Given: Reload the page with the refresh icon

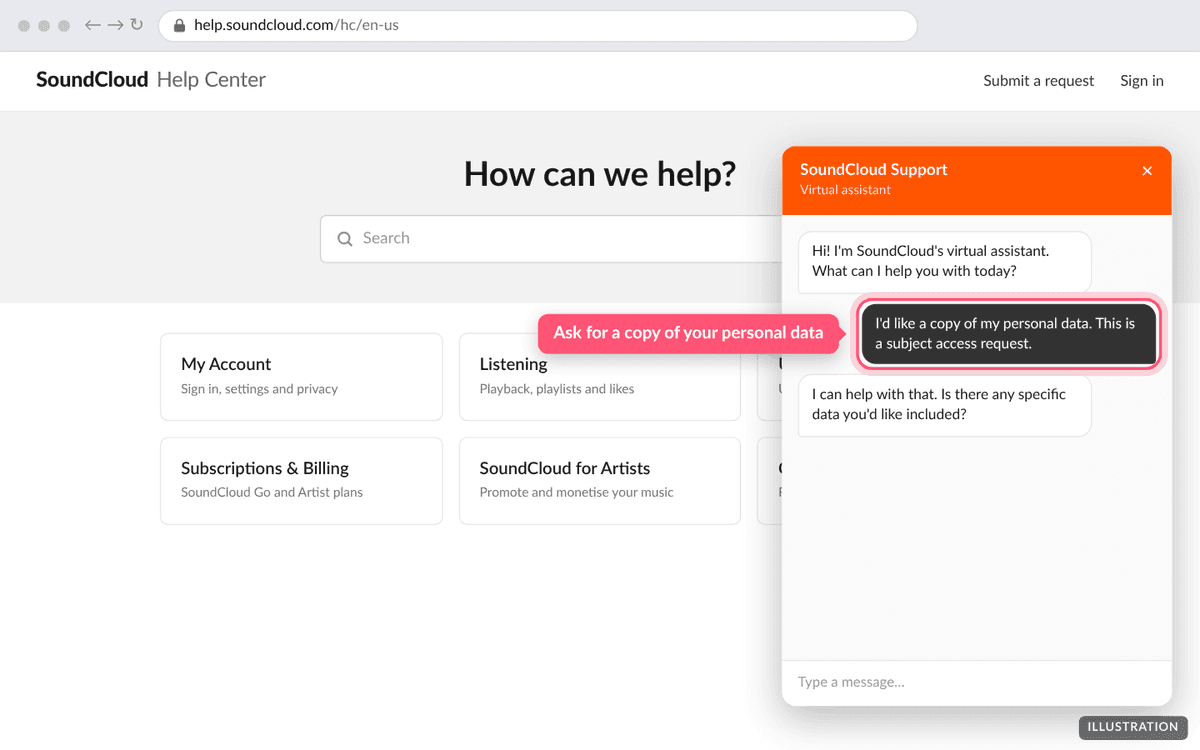Looking at the screenshot, I should click(x=137, y=25).
